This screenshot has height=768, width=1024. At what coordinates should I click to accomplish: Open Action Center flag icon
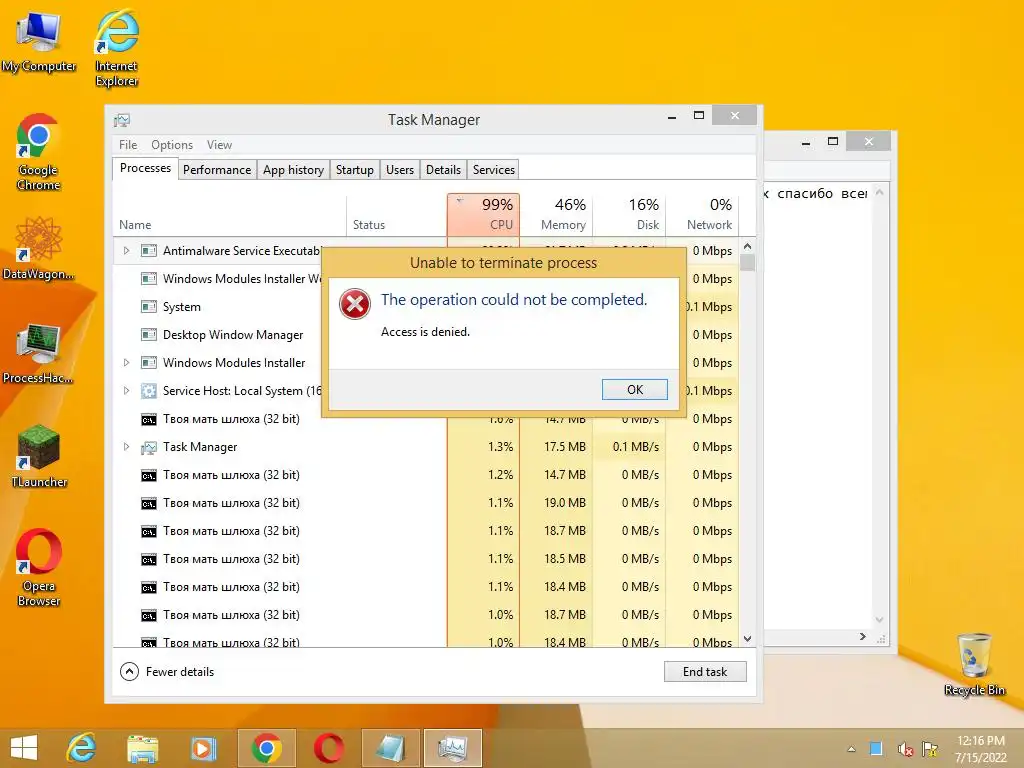930,749
